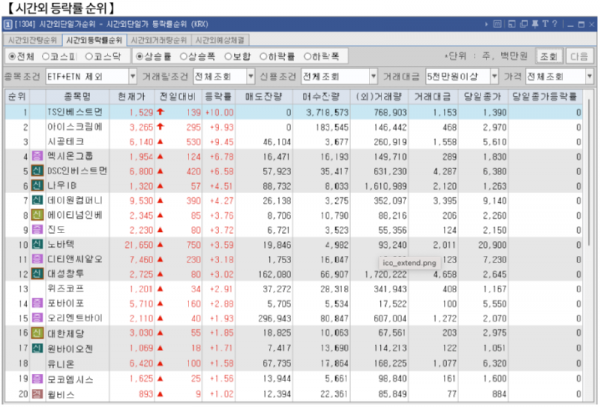The image size is (600, 407).
Task: Click the 전일대비 column header
Action: (x=178, y=96)
